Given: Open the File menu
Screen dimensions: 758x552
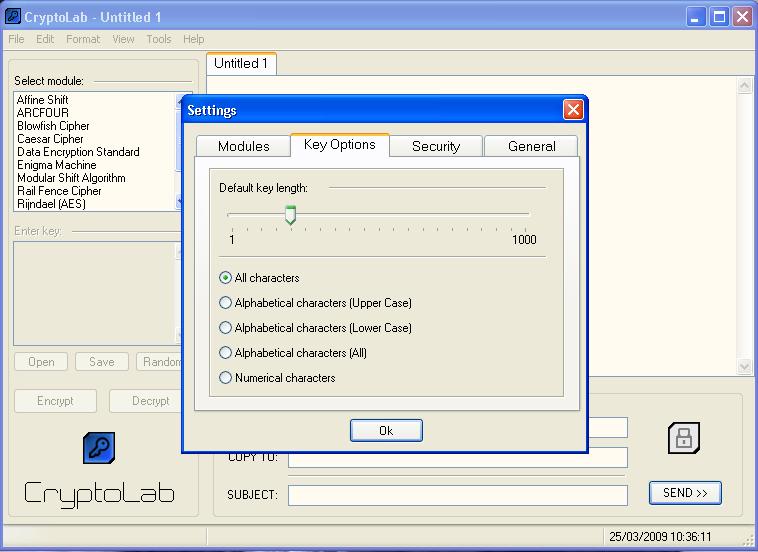Looking at the screenshot, I should click(16, 39).
